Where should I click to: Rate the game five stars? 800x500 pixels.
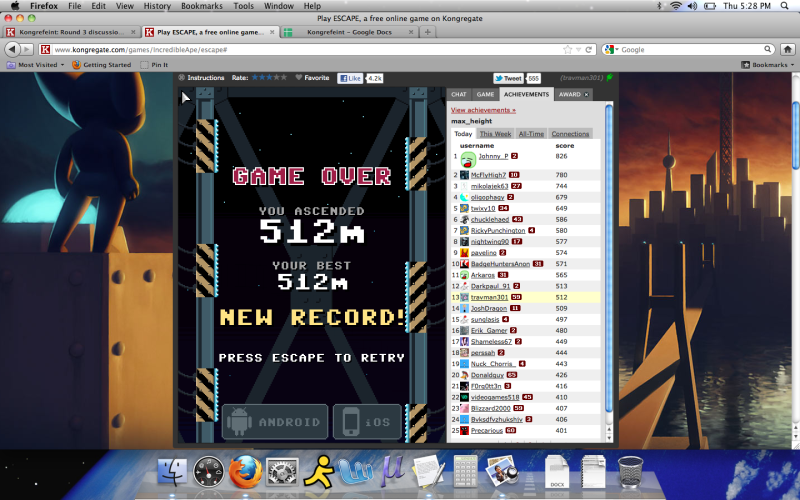[x=284, y=78]
